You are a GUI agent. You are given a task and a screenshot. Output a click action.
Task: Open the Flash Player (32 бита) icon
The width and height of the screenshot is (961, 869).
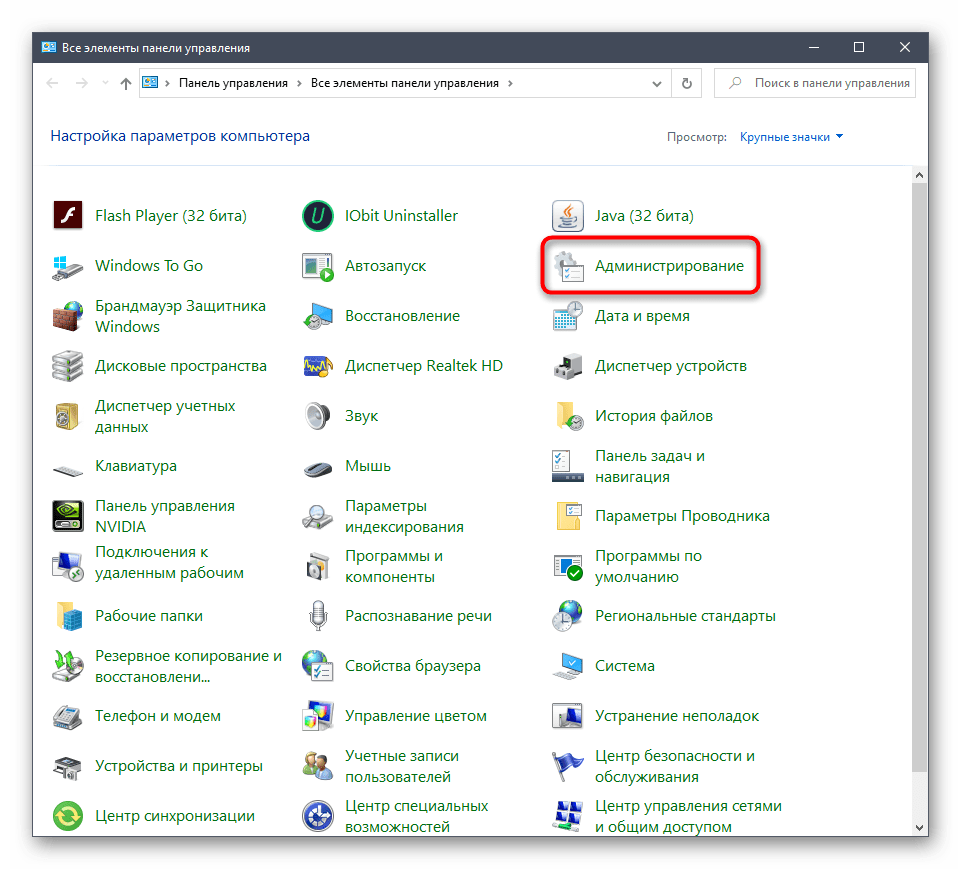point(68,216)
